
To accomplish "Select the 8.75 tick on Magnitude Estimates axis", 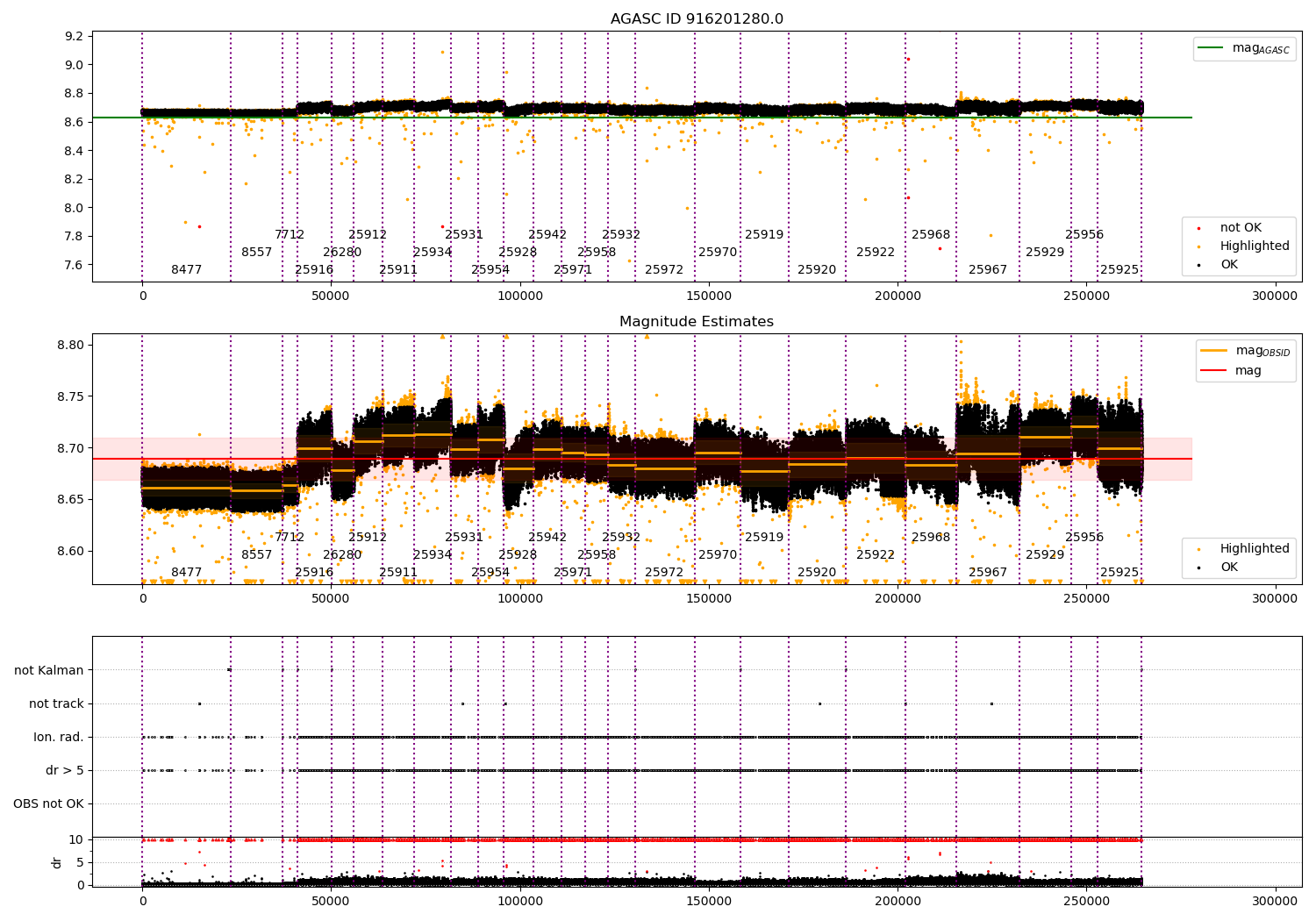I will (71, 396).
